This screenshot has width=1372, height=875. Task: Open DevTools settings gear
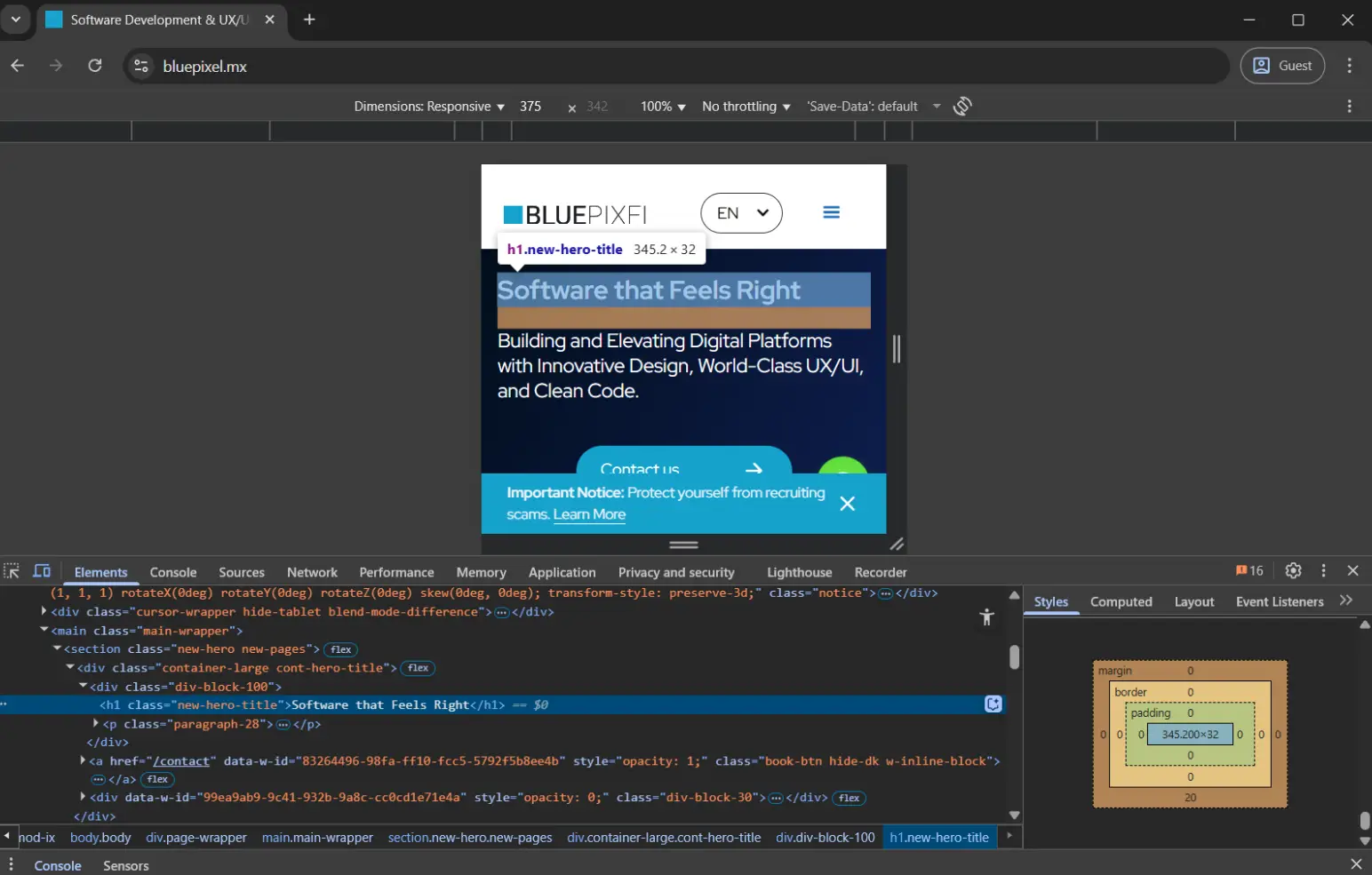click(1293, 571)
